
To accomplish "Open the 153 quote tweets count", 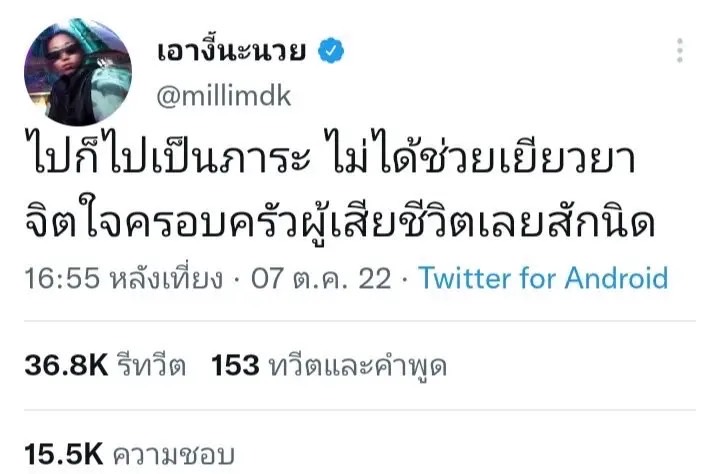I will click(x=236, y=367).
